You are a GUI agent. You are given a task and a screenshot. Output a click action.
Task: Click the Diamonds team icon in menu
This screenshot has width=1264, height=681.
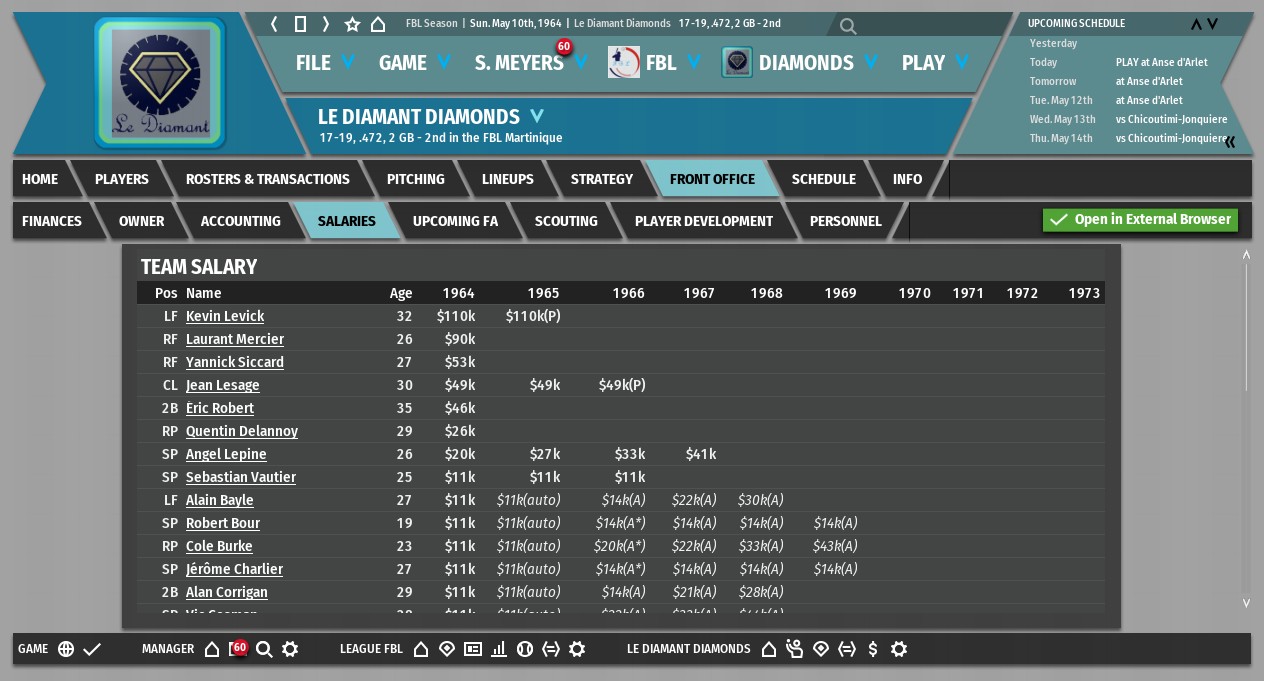coord(737,62)
